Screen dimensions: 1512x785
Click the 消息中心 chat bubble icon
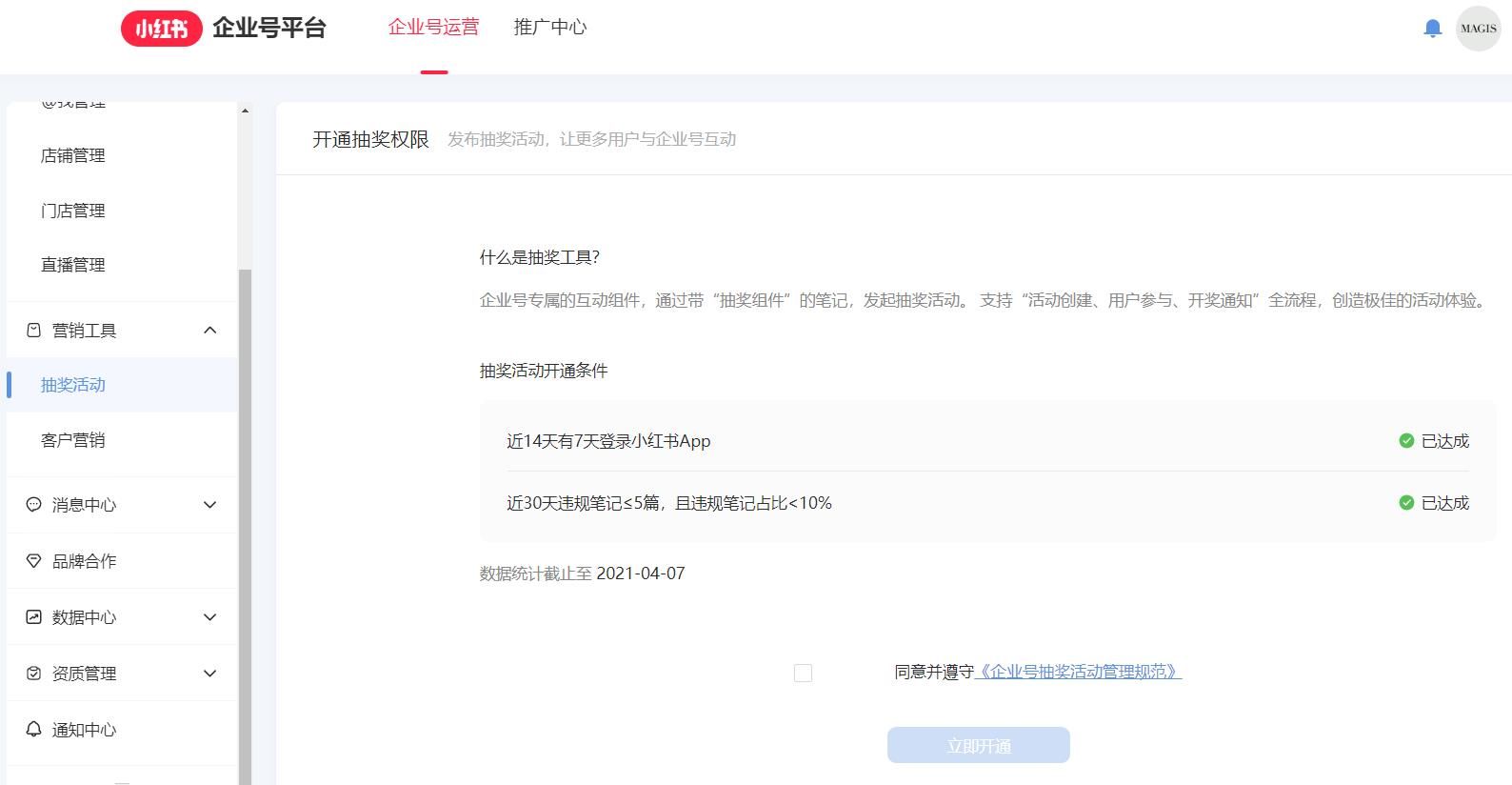click(34, 505)
